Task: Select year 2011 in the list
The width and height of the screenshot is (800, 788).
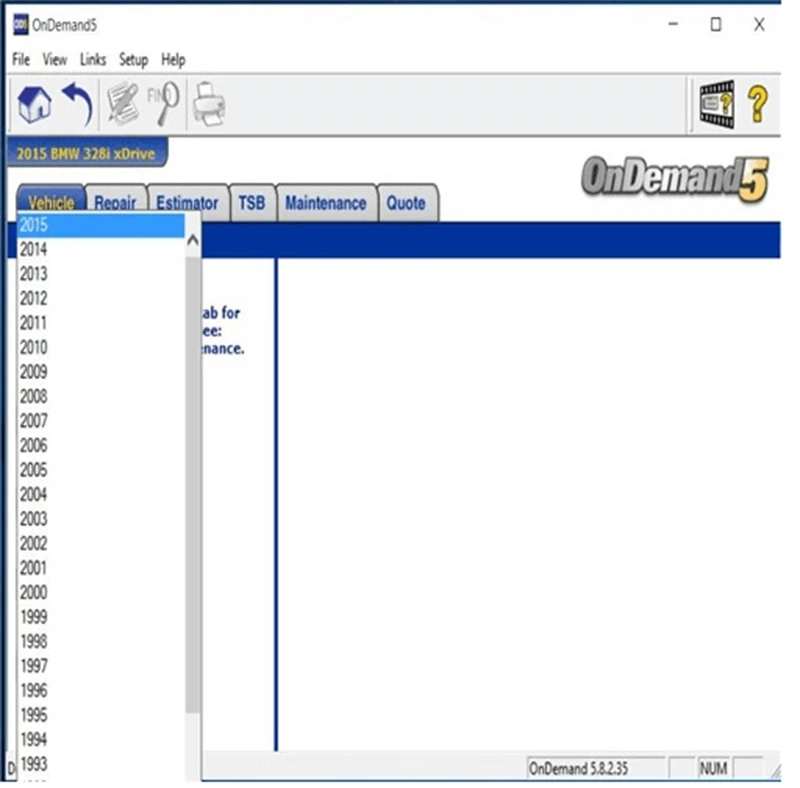Action: [101, 323]
